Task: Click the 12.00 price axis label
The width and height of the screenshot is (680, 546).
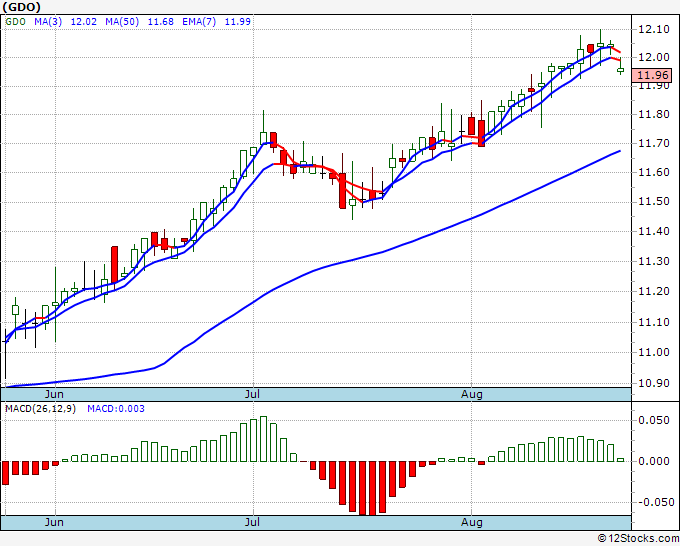Action: tap(654, 57)
